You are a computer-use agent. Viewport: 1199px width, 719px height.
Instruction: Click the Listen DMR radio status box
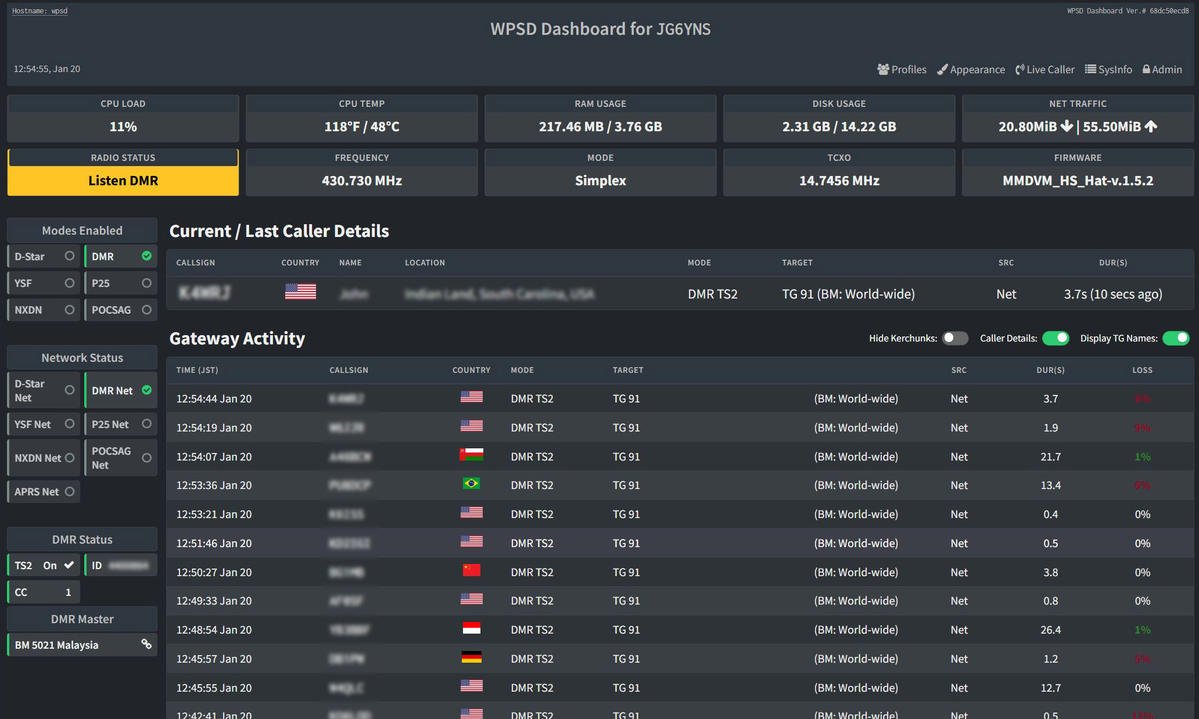[x=123, y=181]
